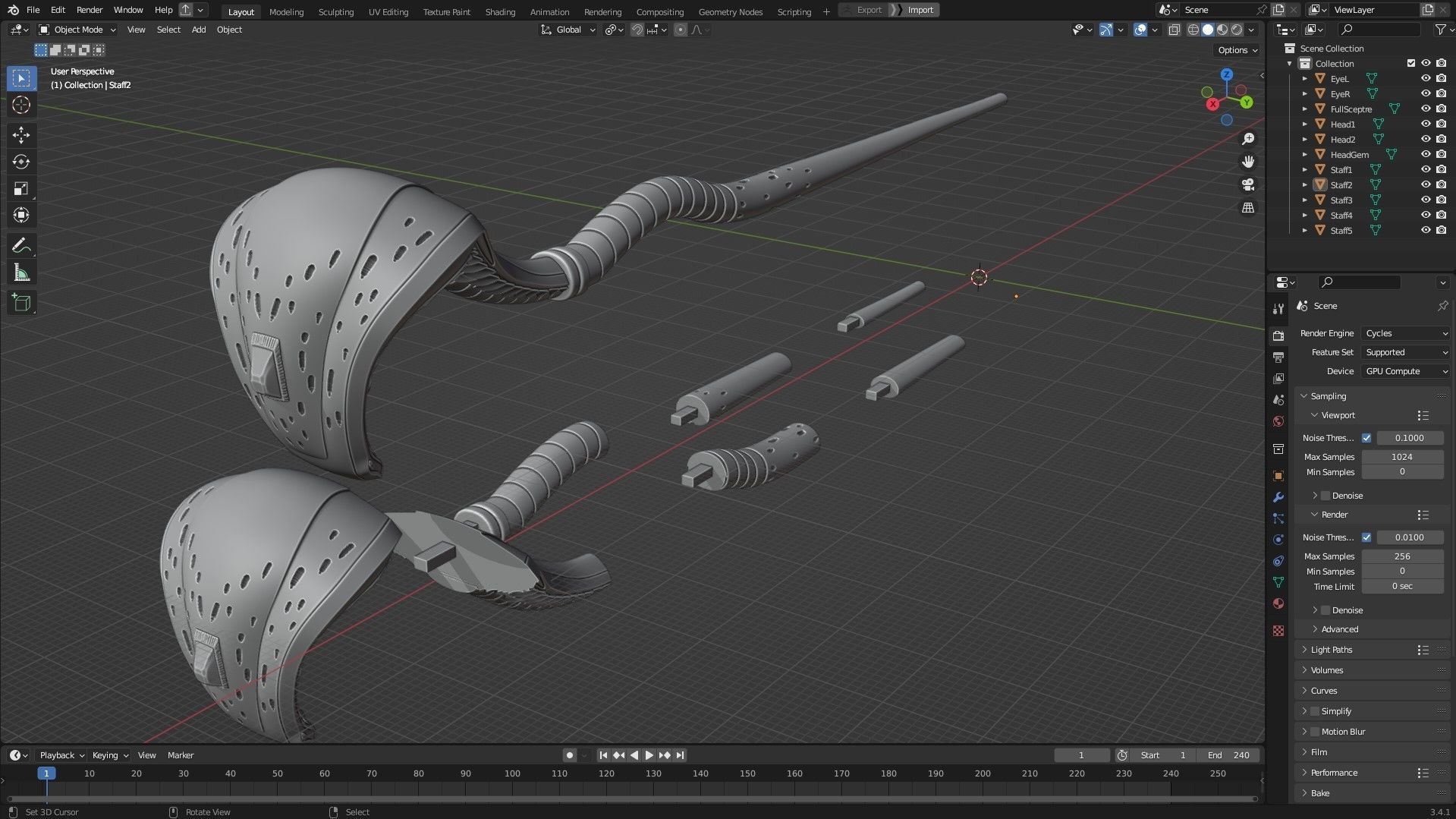Play the animation forward
This screenshot has width=1456, height=819.
(x=649, y=755)
